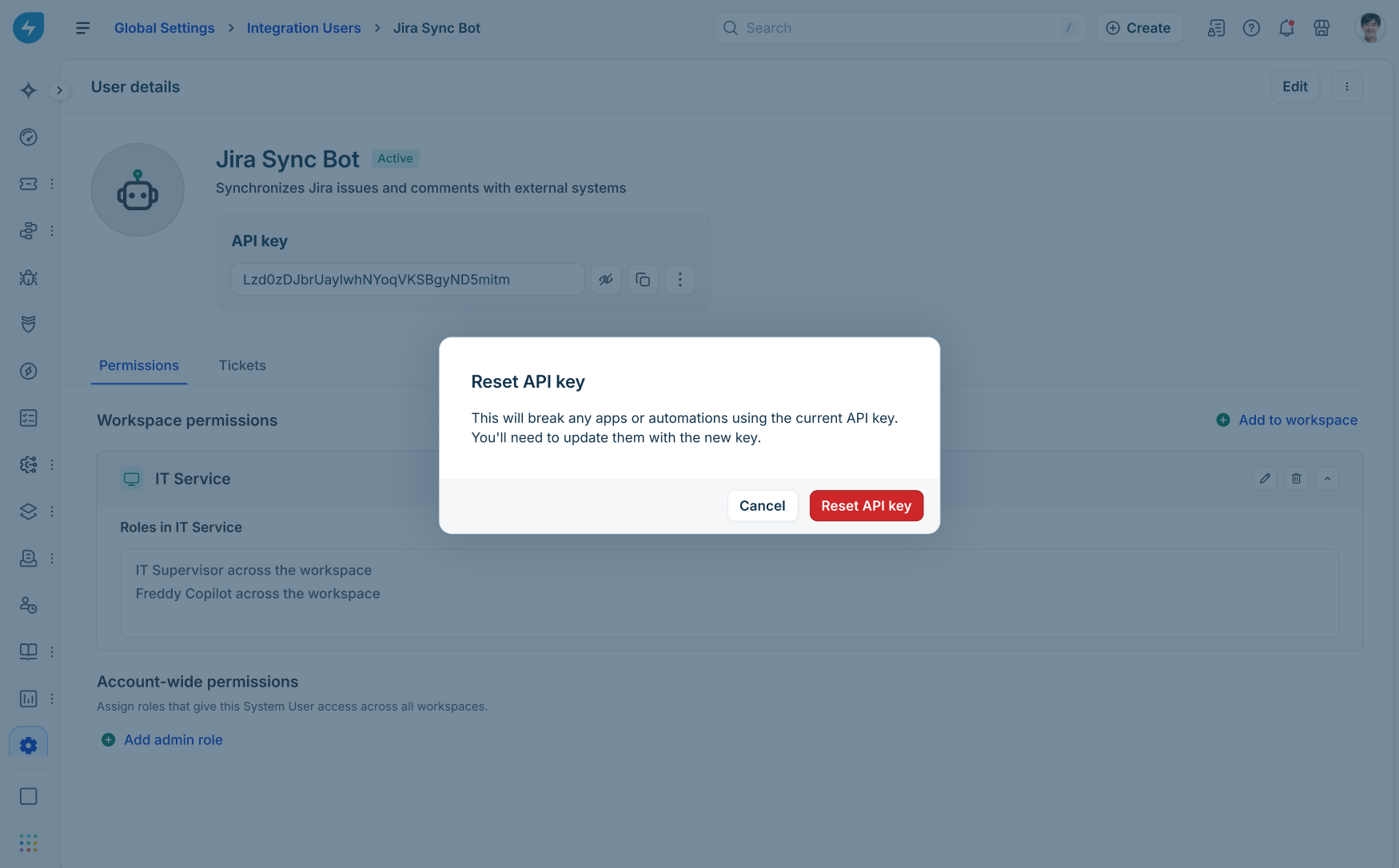Screen dimensions: 1399x868
Task: Confirm with the red Reset API key button
Action: [x=867, y=506]
